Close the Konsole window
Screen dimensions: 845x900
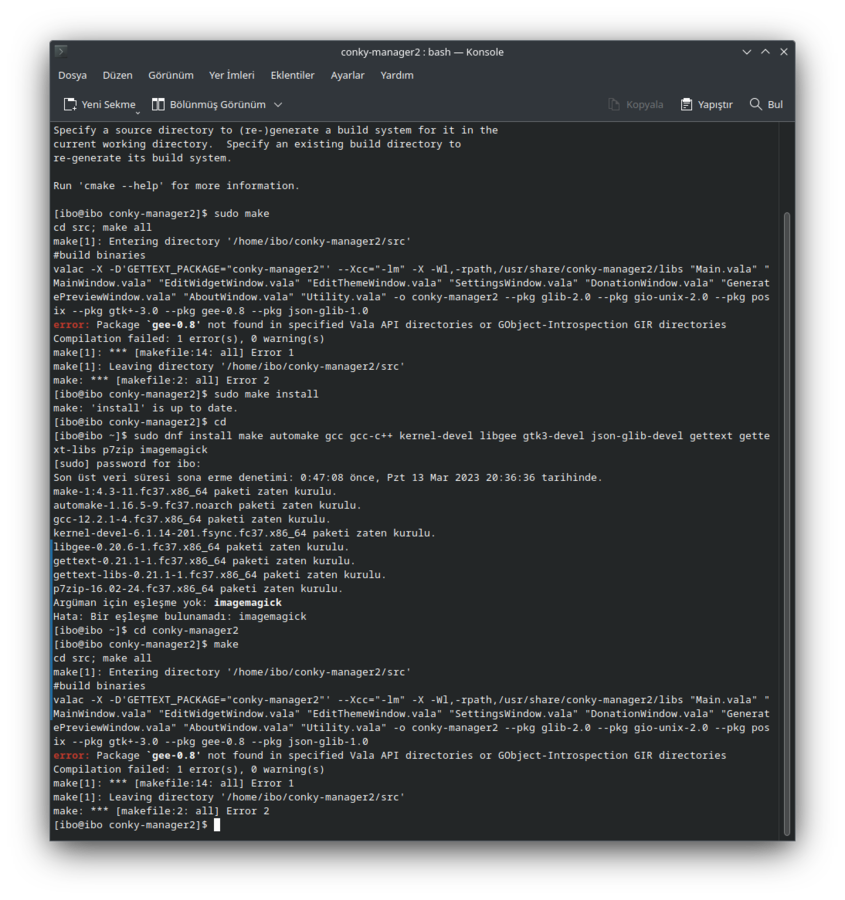[x=784, y=52]
